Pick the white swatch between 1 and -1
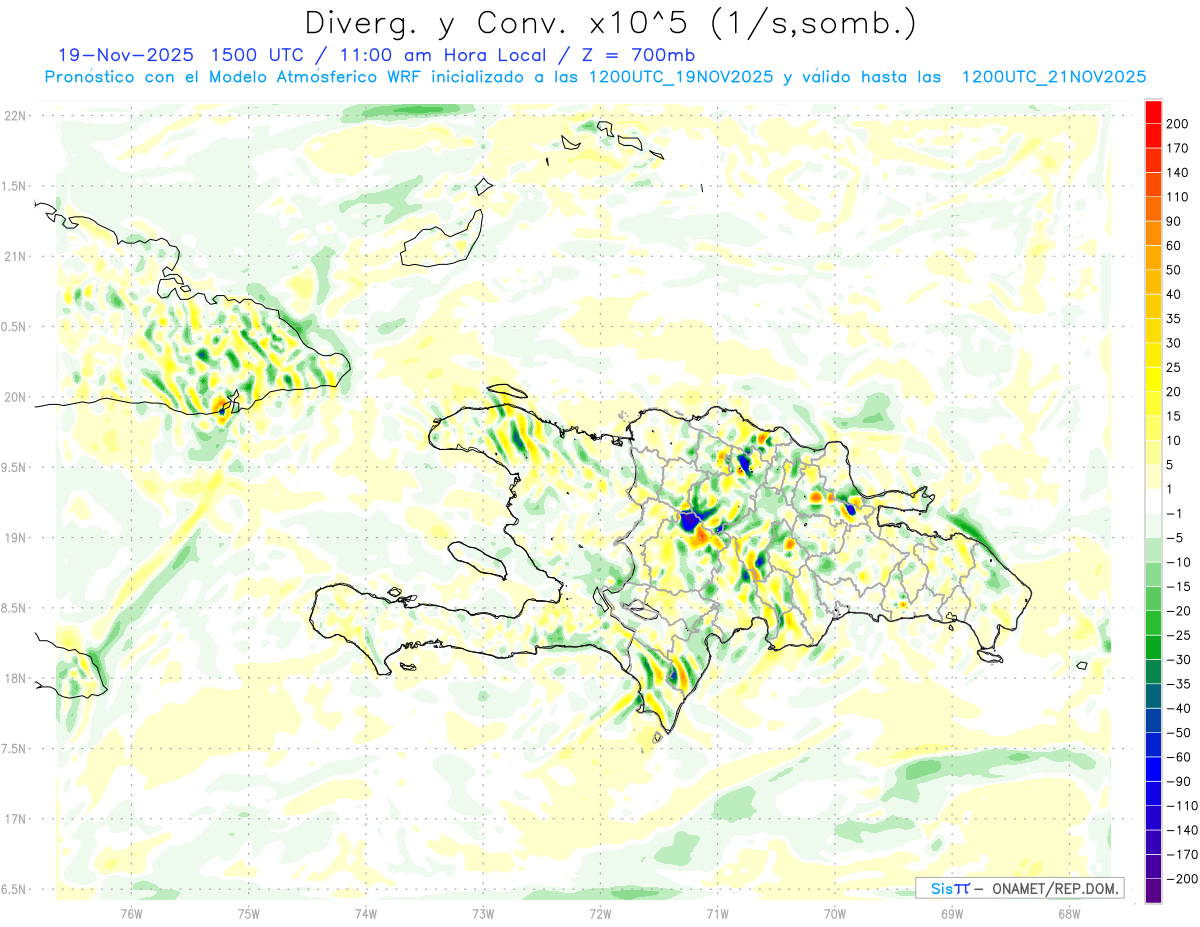This screenshot has width=1200, height=927. tap(1153, 501)
